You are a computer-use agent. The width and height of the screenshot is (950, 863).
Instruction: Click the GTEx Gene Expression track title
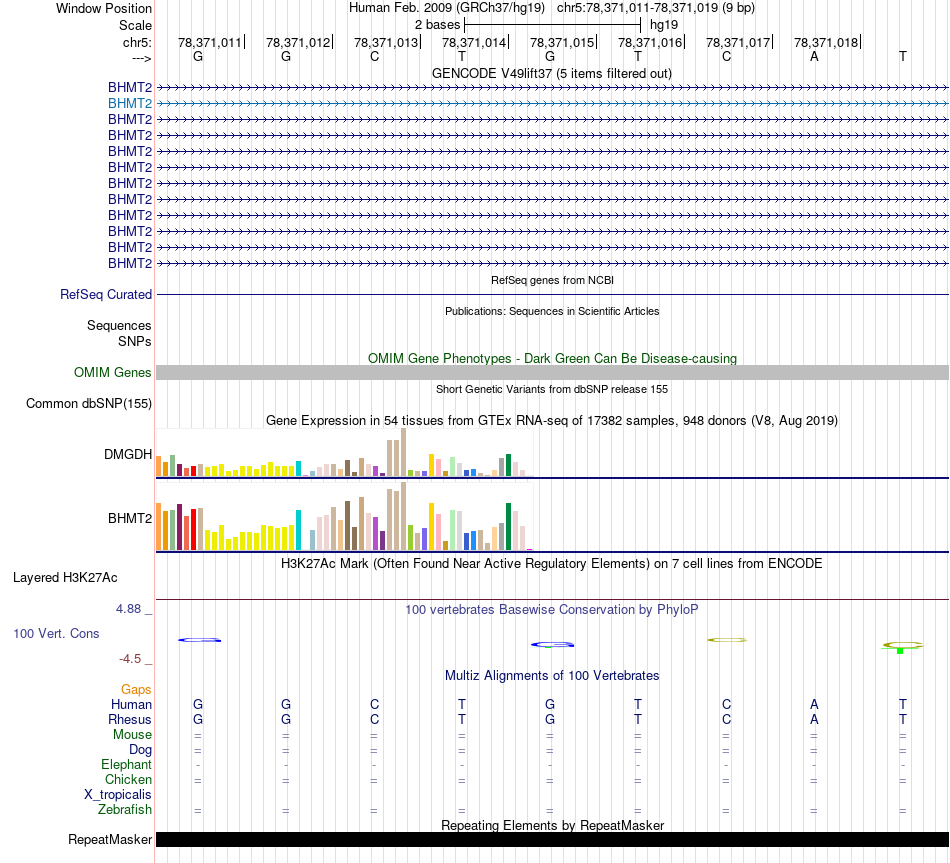(552, 421)
